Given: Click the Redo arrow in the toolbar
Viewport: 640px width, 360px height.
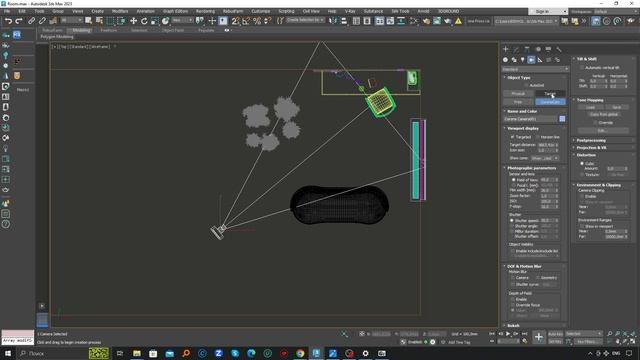Looking at the screenshot, I should pyautogui.click(x=19, y=21).
